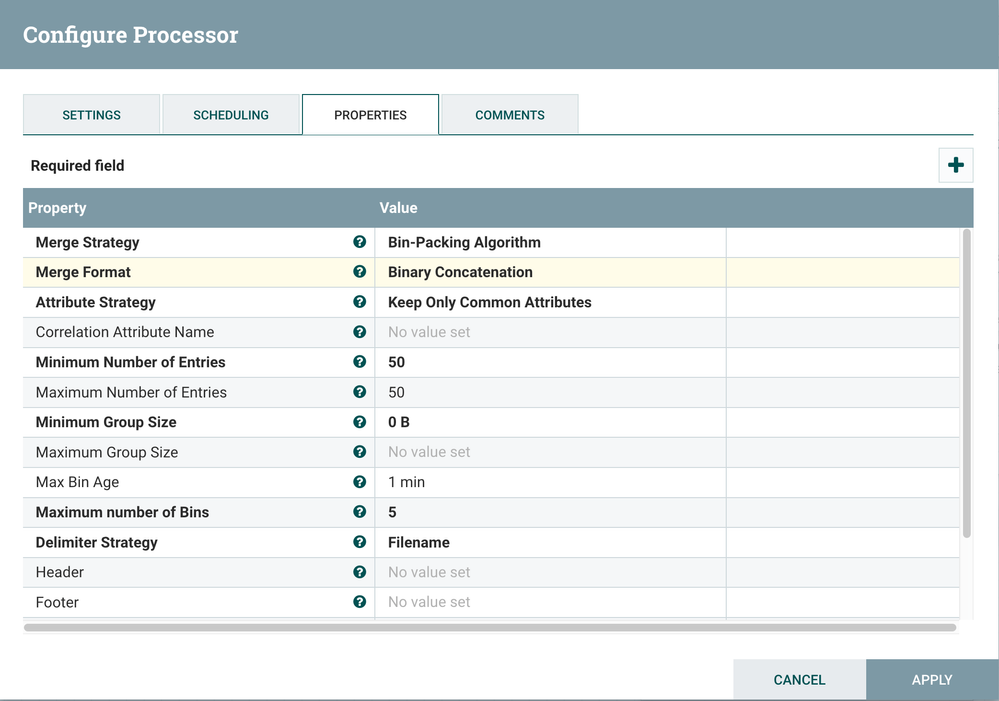Go to the Comments tab
The width and height of the screenshot is (999, 701).
pyautogui.click(x=510, y=115)
